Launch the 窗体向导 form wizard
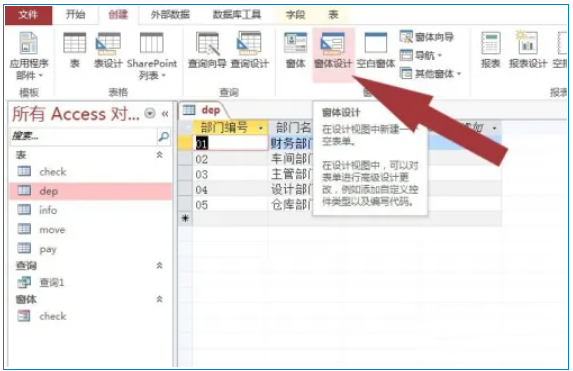 427,37
